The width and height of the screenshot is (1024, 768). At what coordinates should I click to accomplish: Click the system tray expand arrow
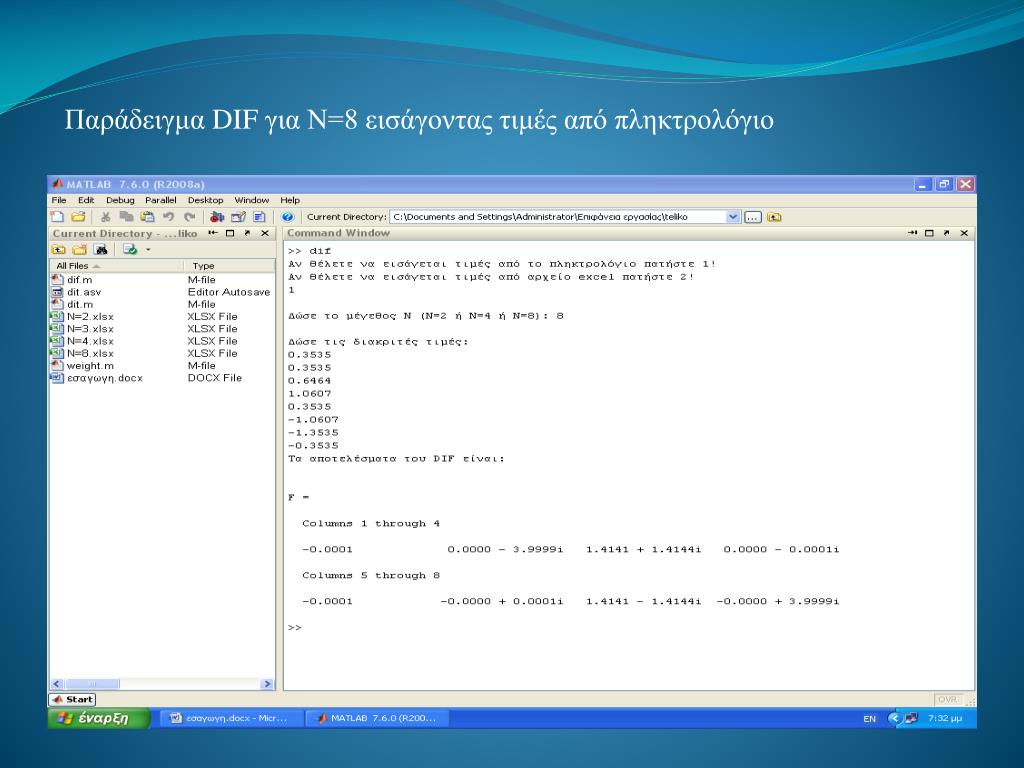coord(894,718)
